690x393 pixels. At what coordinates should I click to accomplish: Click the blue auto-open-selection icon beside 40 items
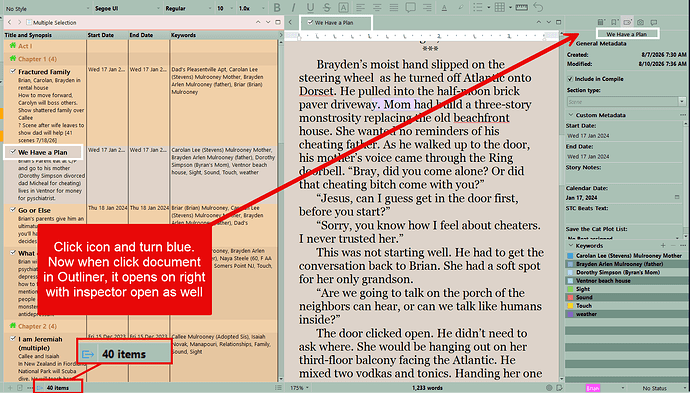pyautogui.click(x=40, y=388)
